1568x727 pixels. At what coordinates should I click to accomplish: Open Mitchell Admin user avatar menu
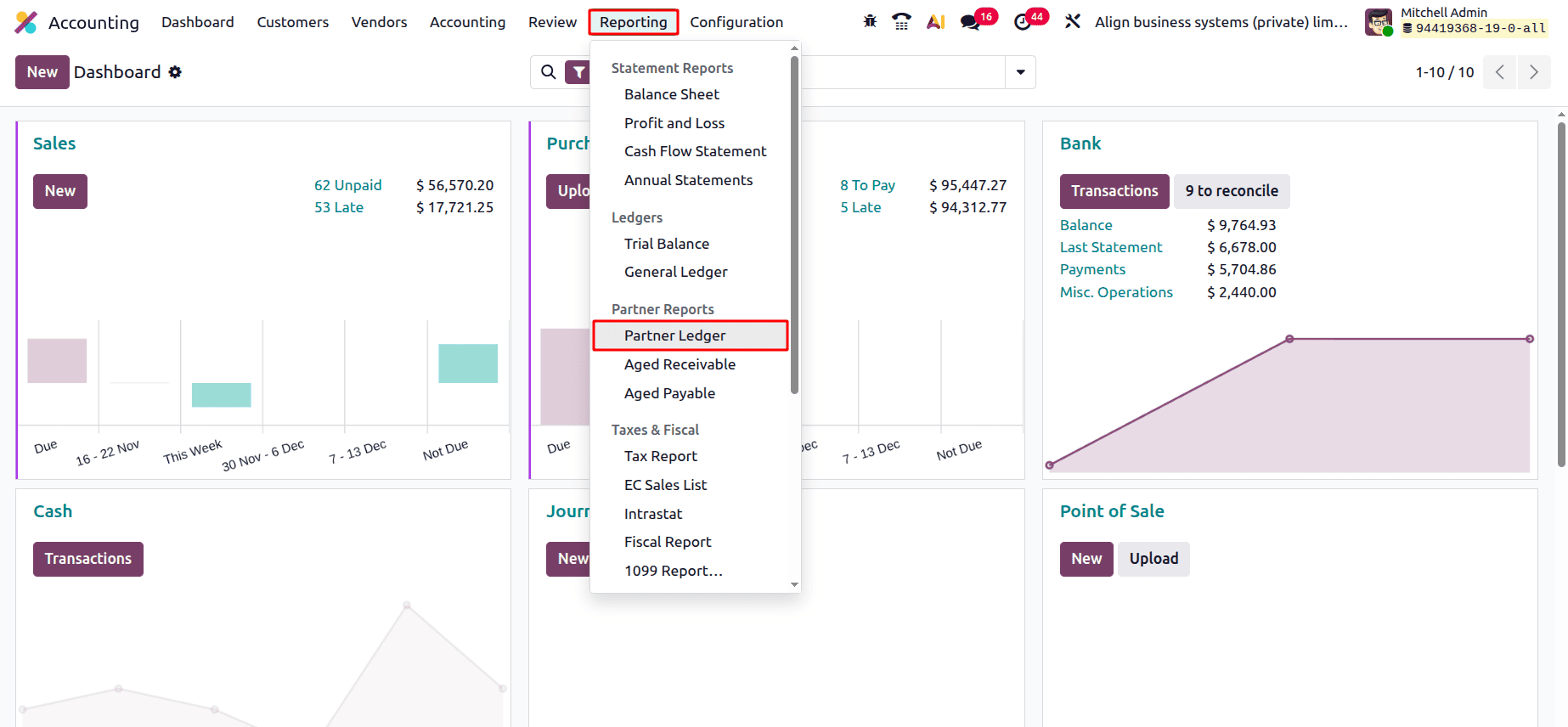tap(1379, 22)
